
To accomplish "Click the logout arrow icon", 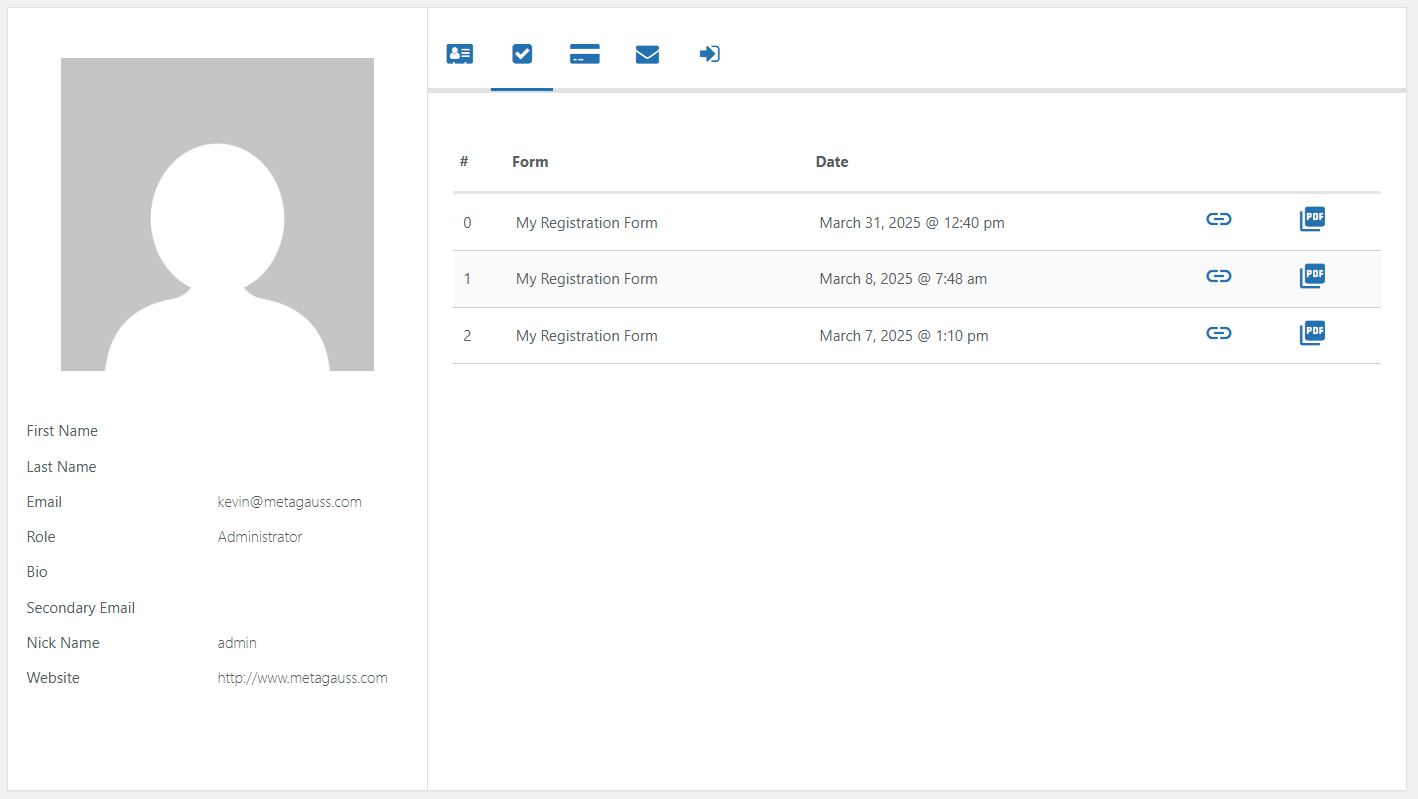I will click(709, 54).
